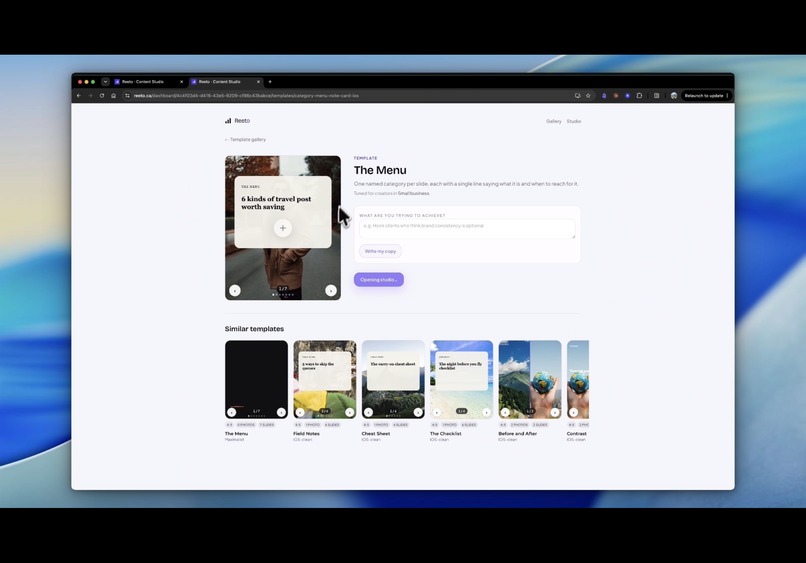The image size is (806, 563).
Task: Open the Studio nav link
Action: [x=574, y=121]
